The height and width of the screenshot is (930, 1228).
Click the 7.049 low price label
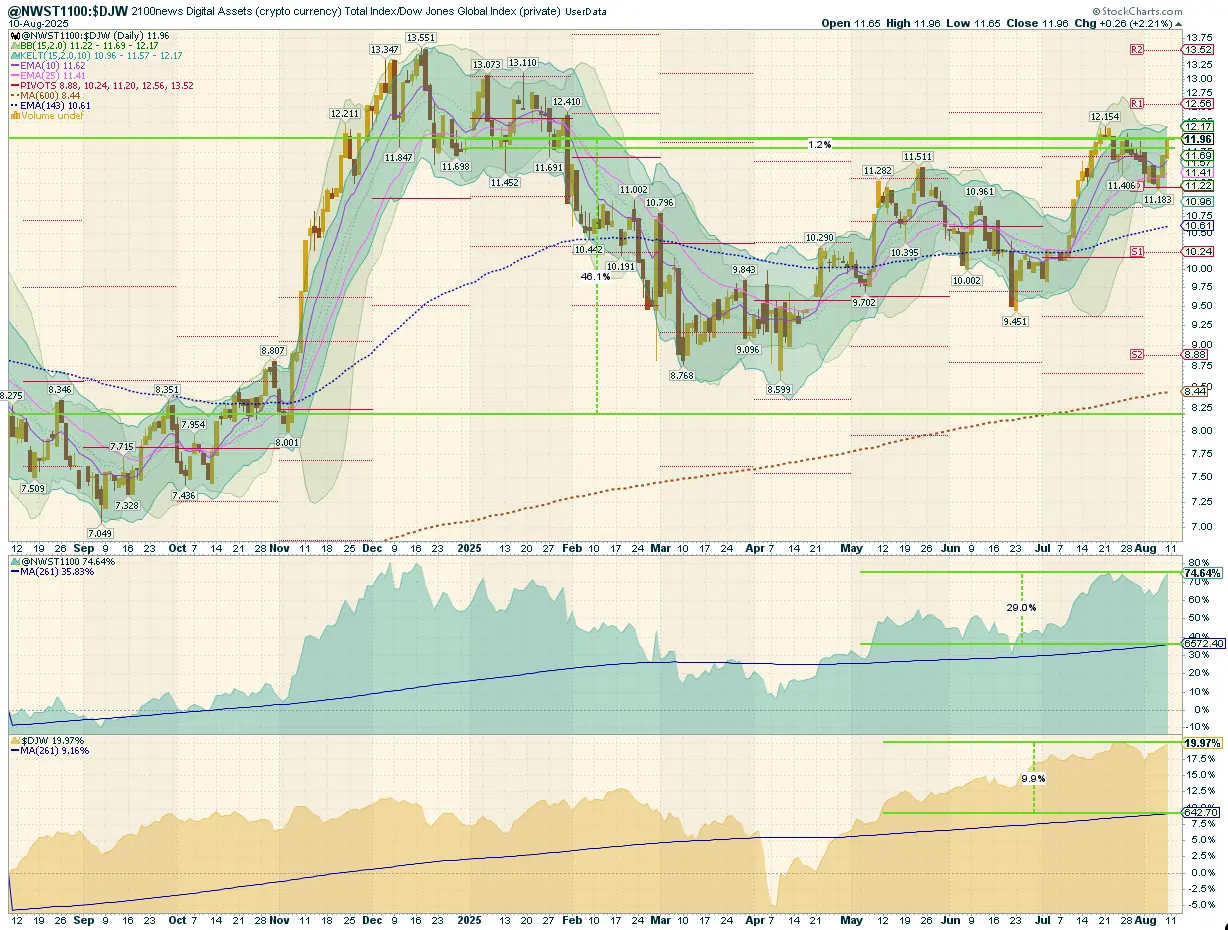click(x=99, y=534)
